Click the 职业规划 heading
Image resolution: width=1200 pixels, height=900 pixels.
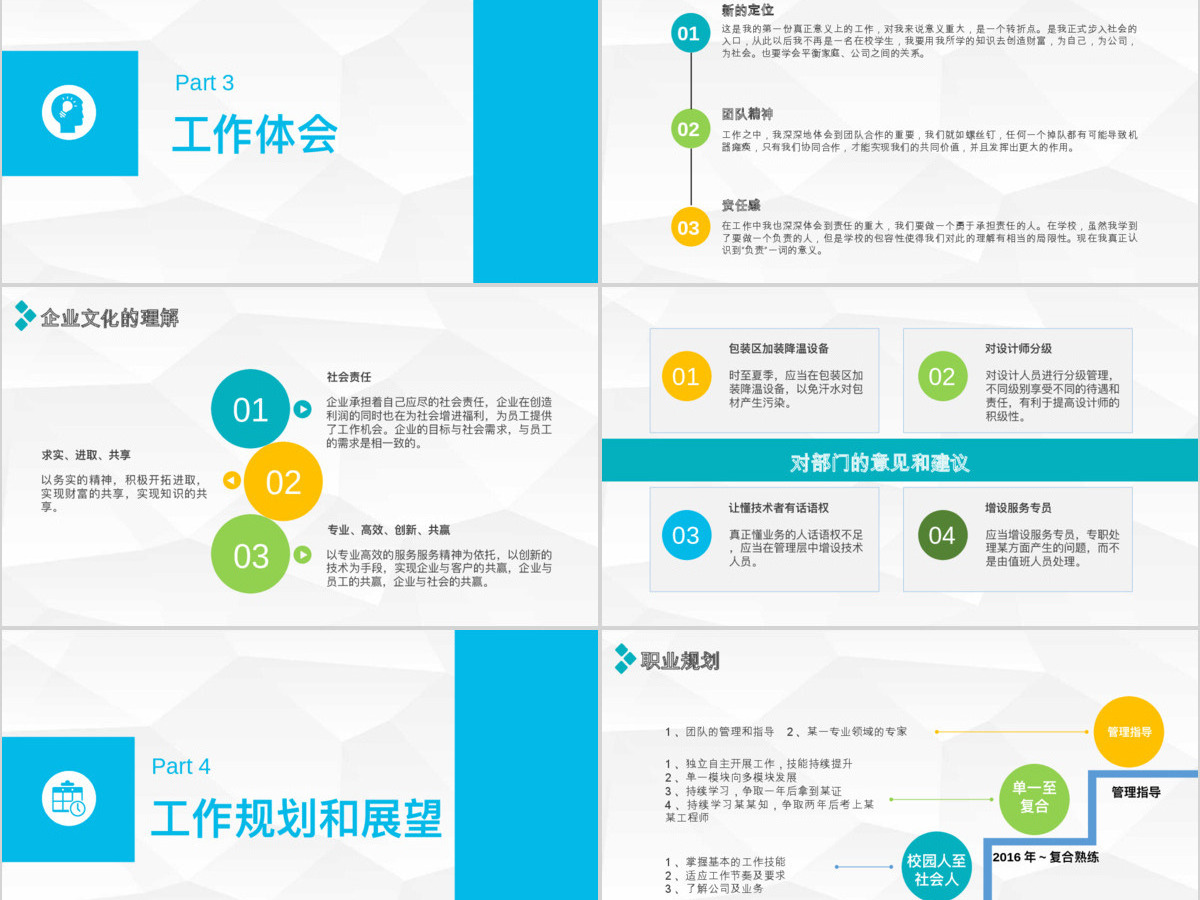coord(680,661)
